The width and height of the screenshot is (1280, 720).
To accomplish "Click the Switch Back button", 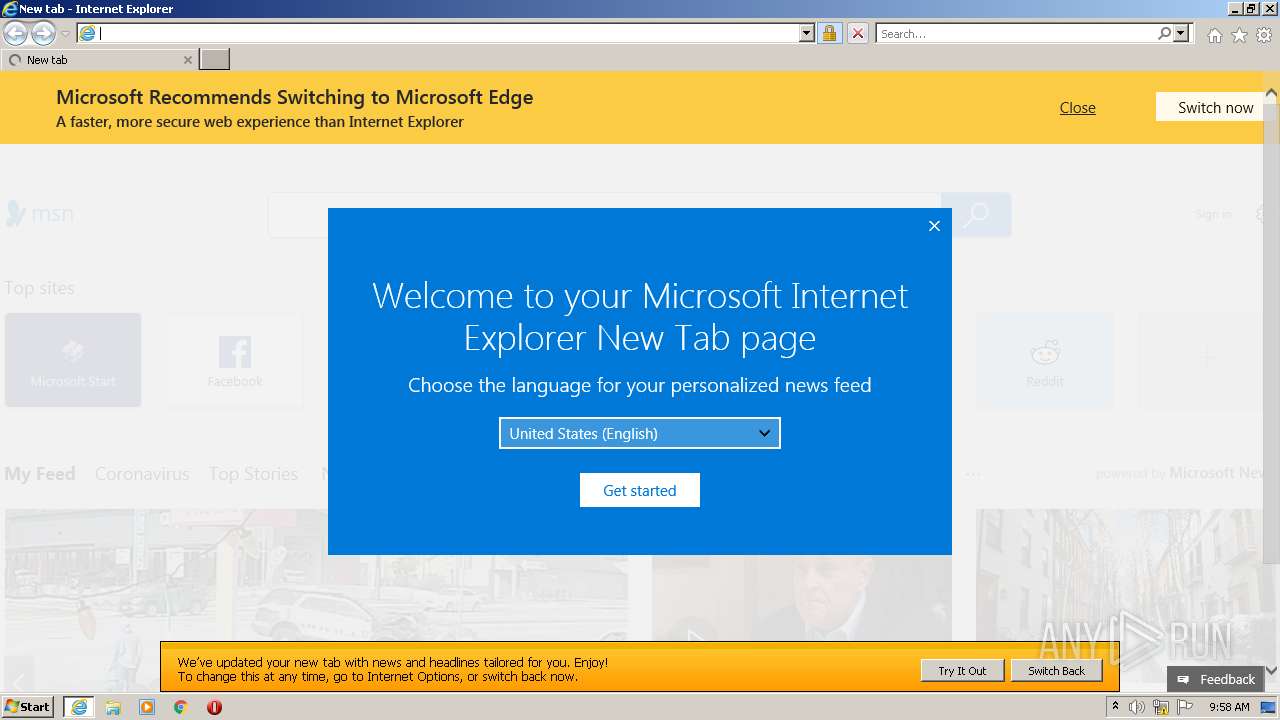I will (x=1056, y=671).
